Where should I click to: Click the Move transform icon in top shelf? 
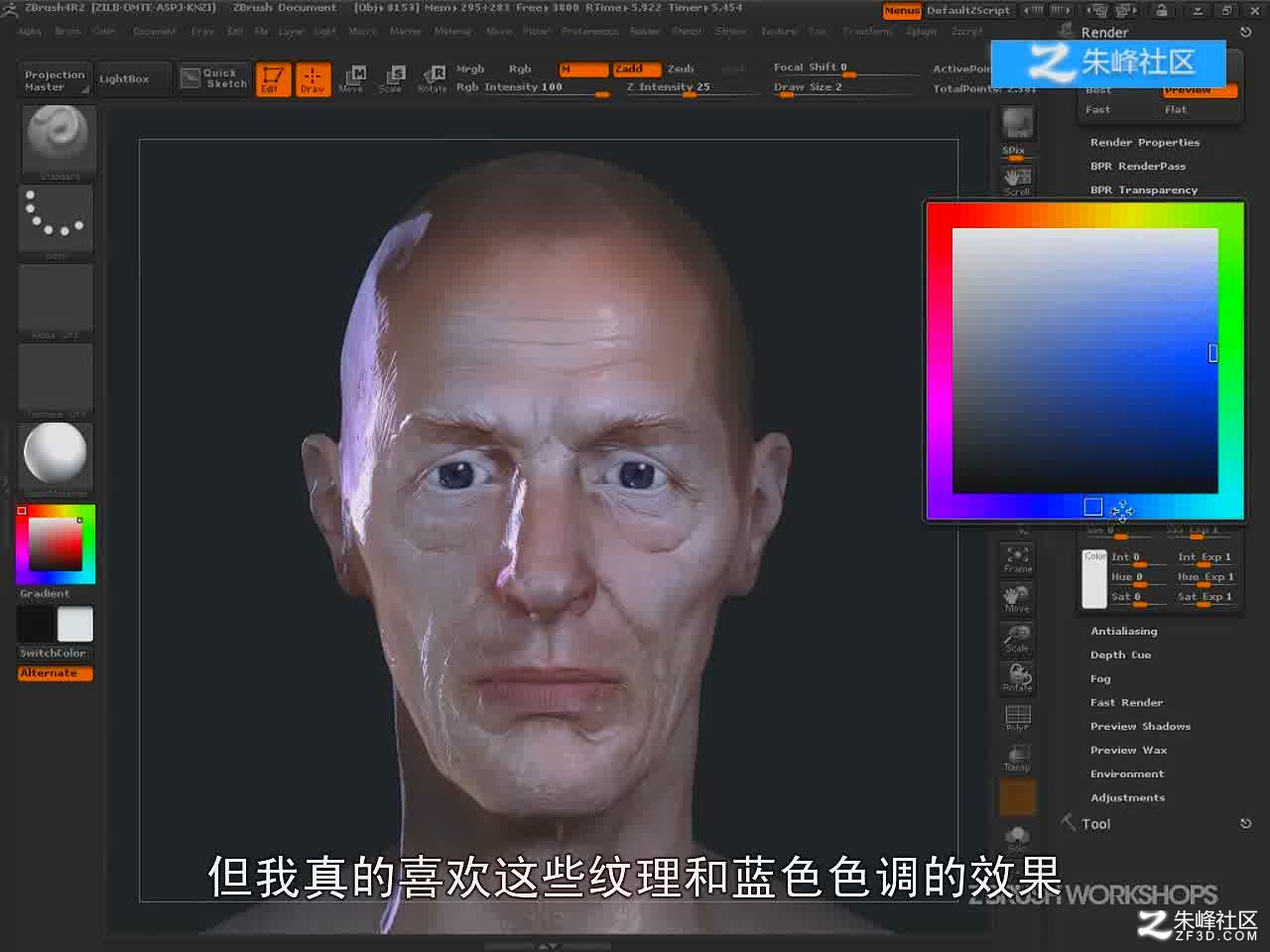tap(352, 78)
